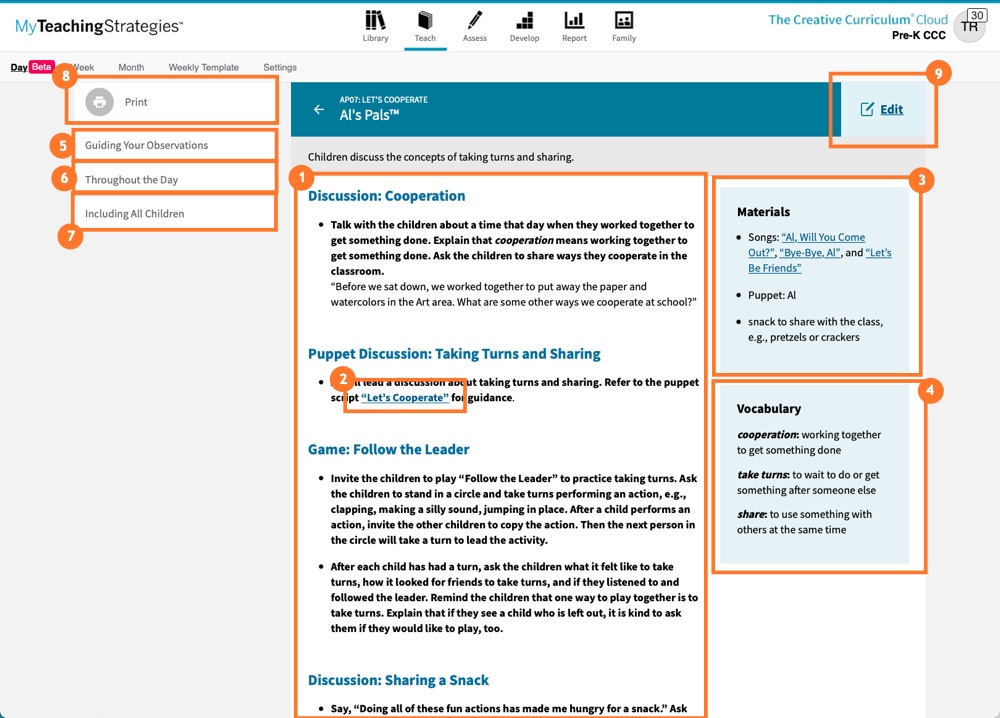Open the Settings tab
The height and width of the screenshot is (718, 1000).
click(x=280, y=67)
